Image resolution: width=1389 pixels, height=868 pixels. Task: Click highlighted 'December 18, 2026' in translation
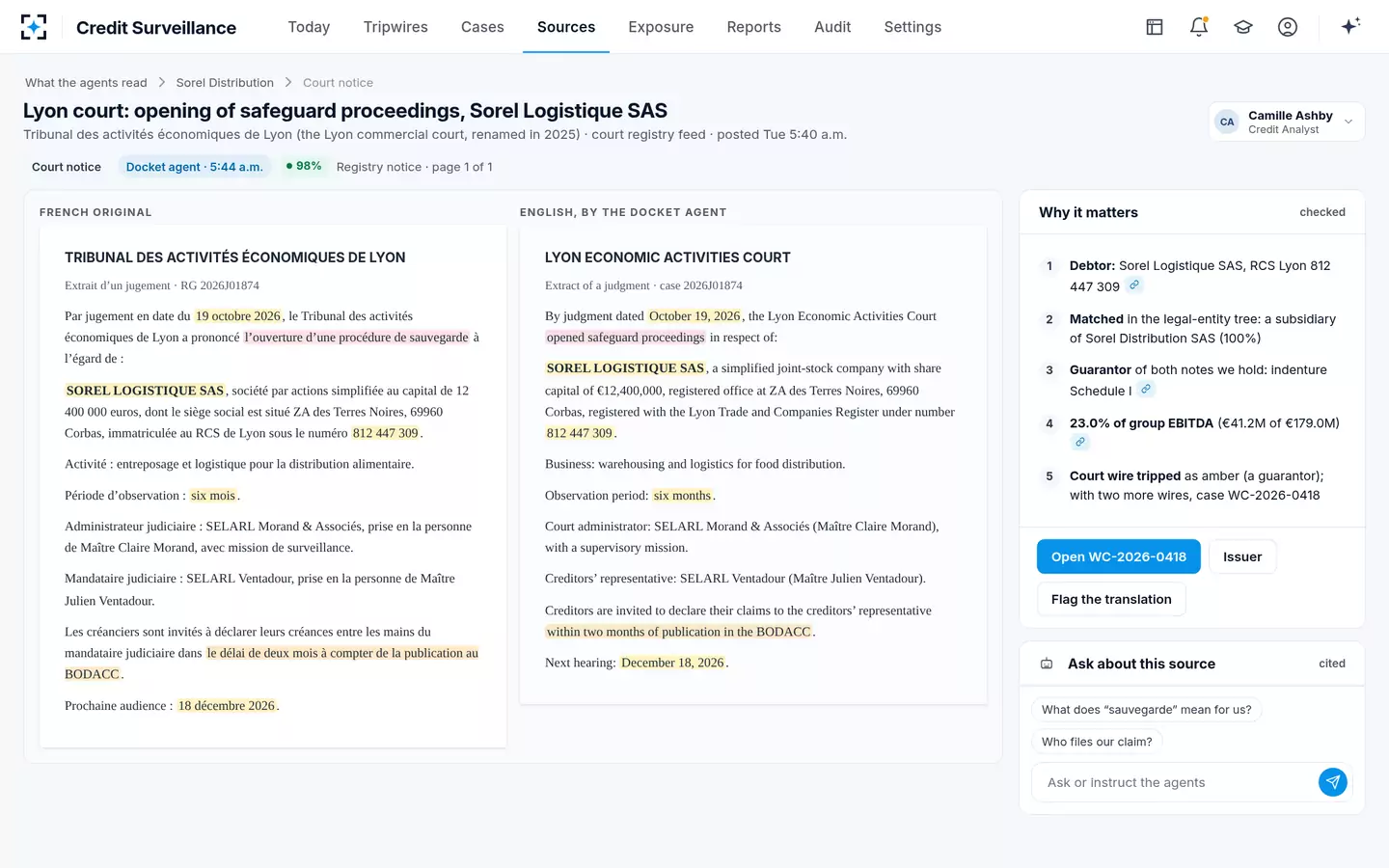tap(672, 663)
